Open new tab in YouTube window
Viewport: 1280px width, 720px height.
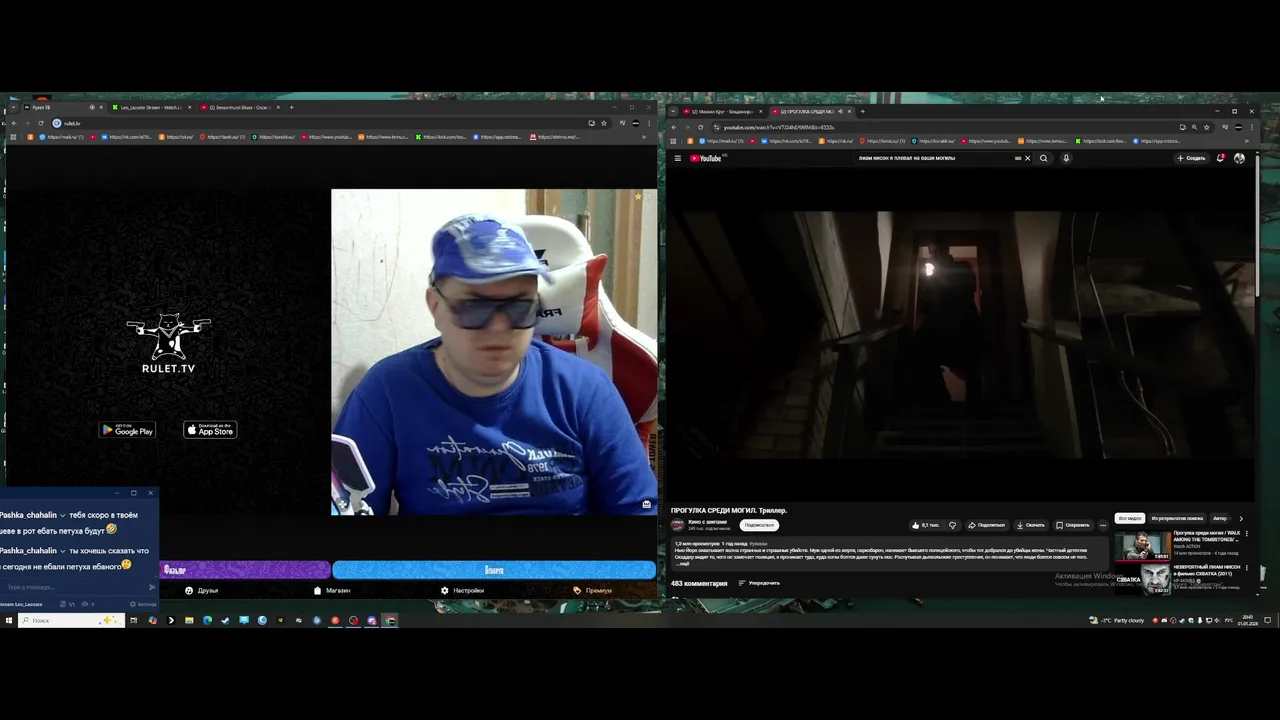pyautogui.click(x=862, y=111)
